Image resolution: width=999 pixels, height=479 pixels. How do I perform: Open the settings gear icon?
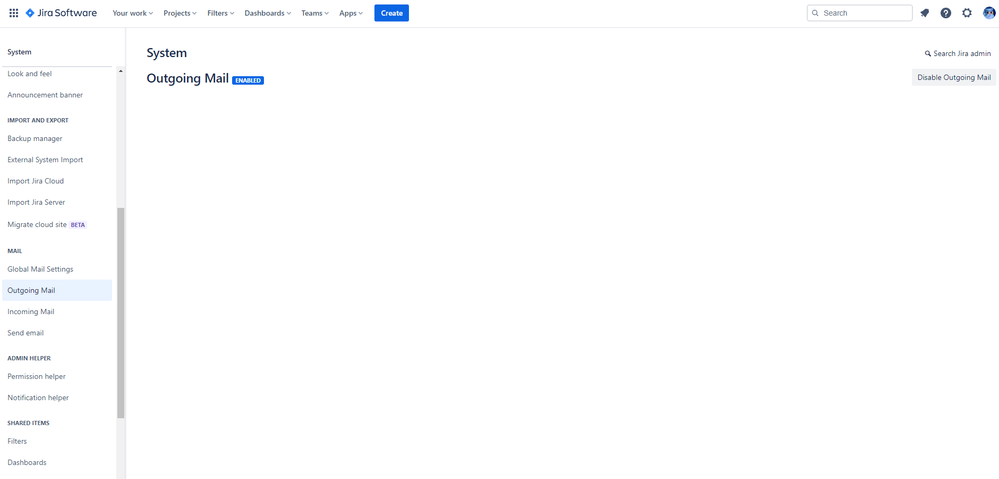click(967, 13)
